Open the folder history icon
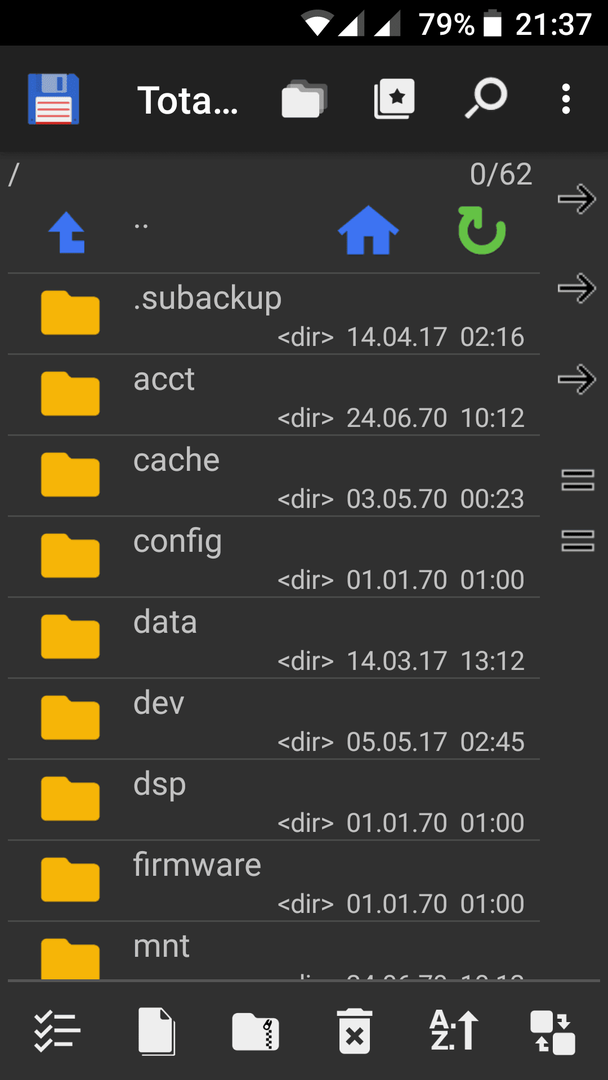The height and width of the screenshot is (1080, 608). pyautogui.click(x=304, y=99)
